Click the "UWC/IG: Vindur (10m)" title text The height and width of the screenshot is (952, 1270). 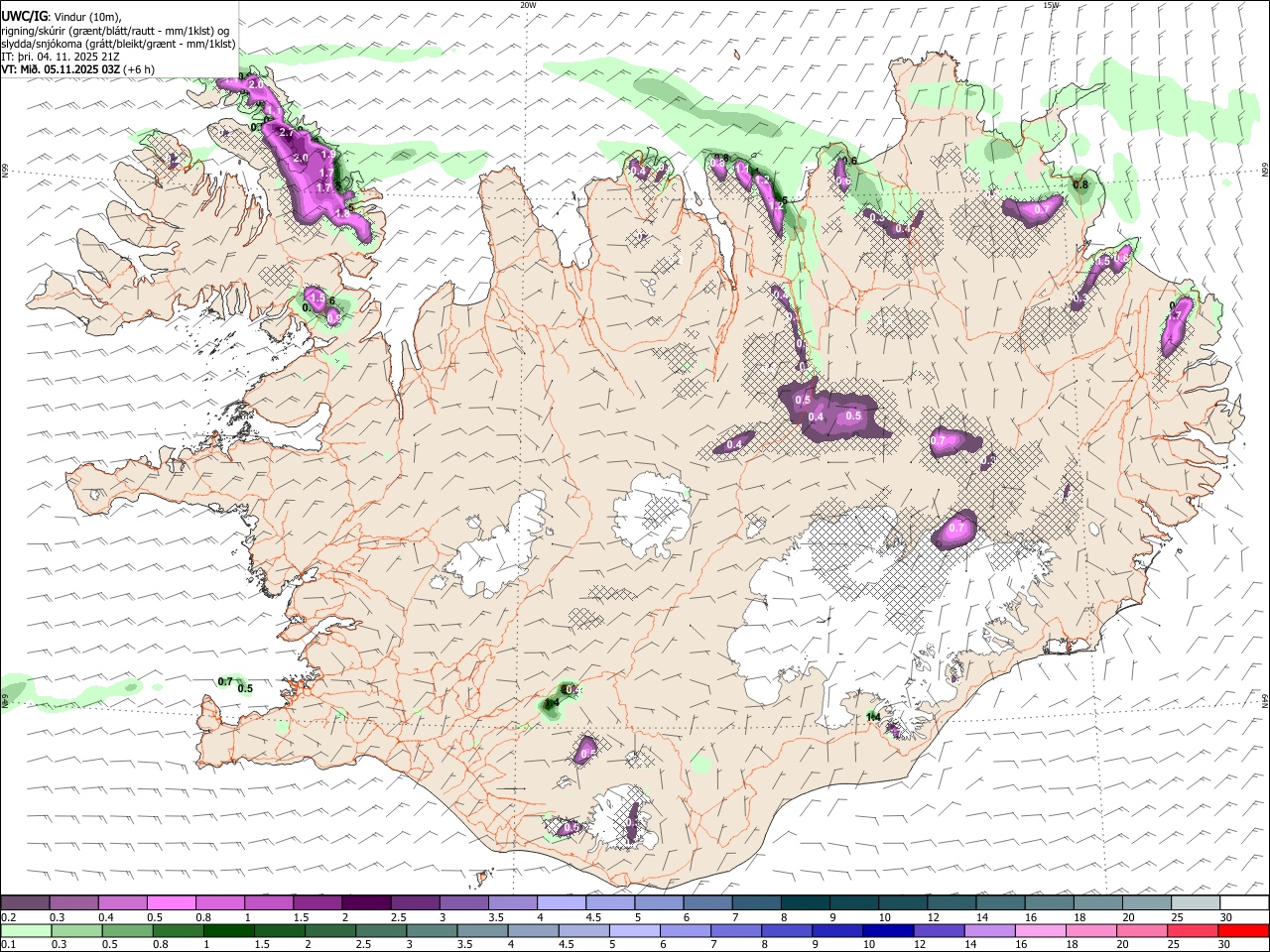[61, 16]
